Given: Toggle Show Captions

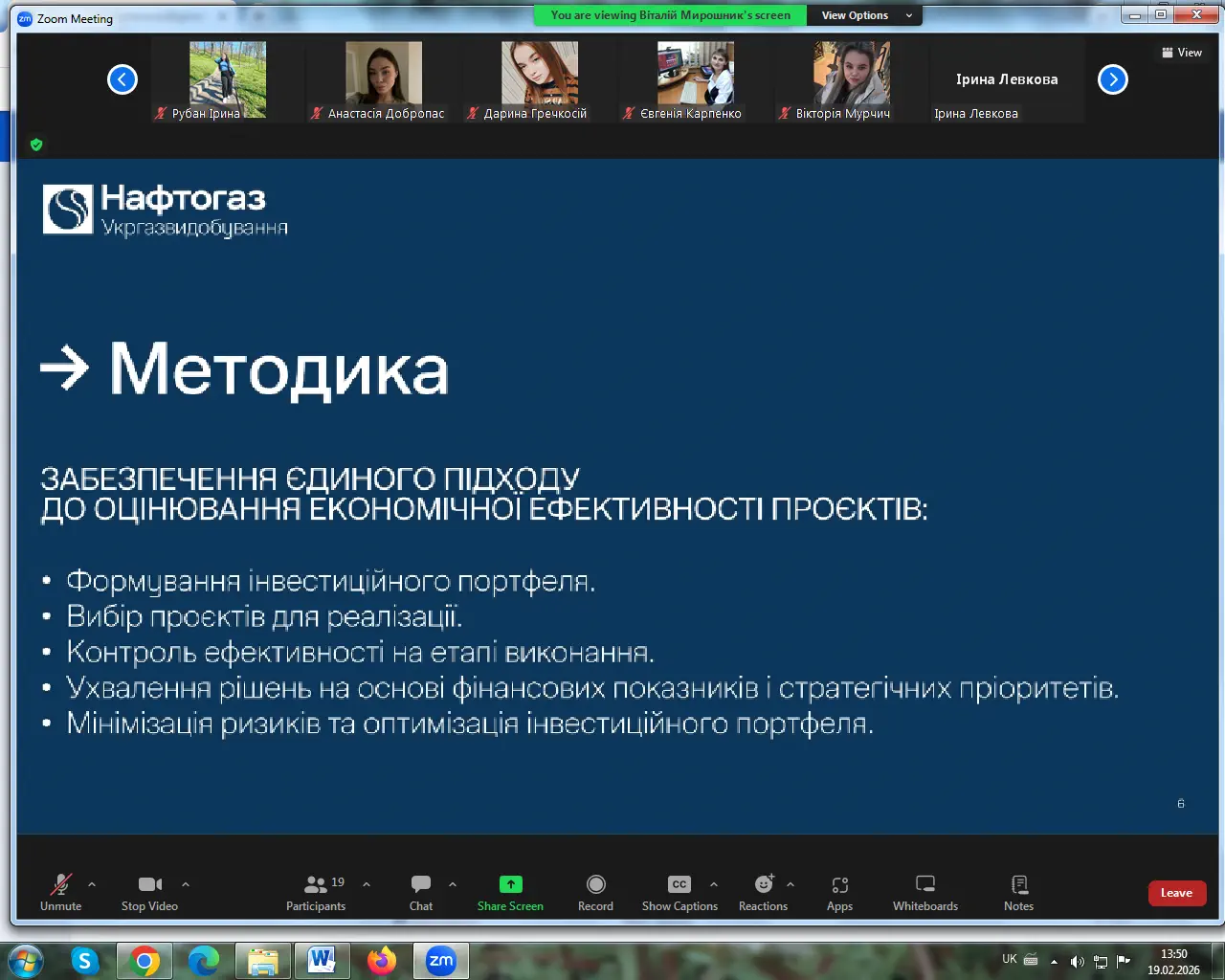Looking at the screenshot, I should coord(679,892).
